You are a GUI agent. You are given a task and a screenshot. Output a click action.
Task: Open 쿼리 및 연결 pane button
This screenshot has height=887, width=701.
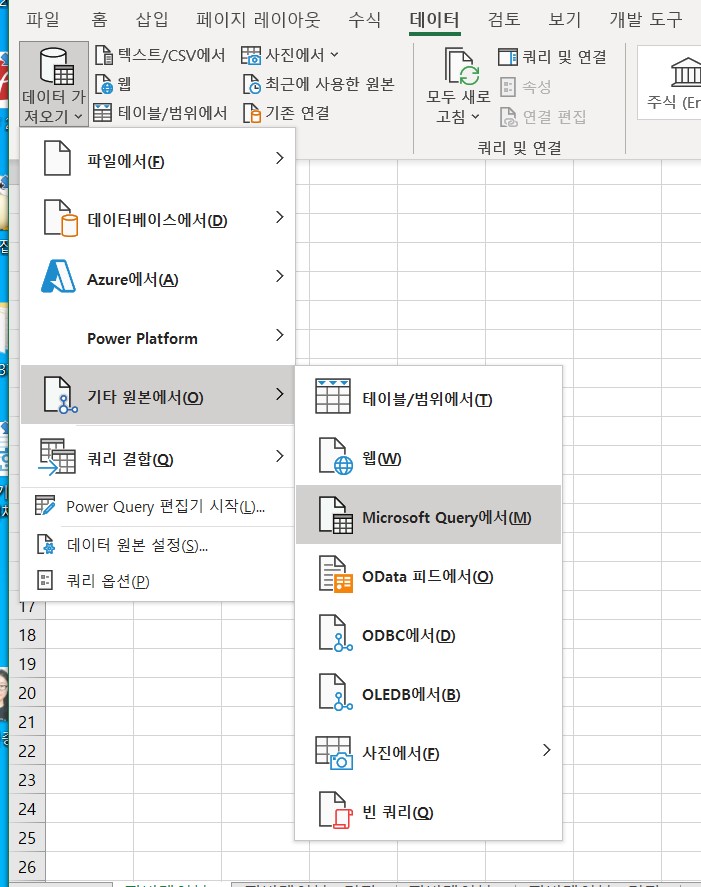pos(553,57)
